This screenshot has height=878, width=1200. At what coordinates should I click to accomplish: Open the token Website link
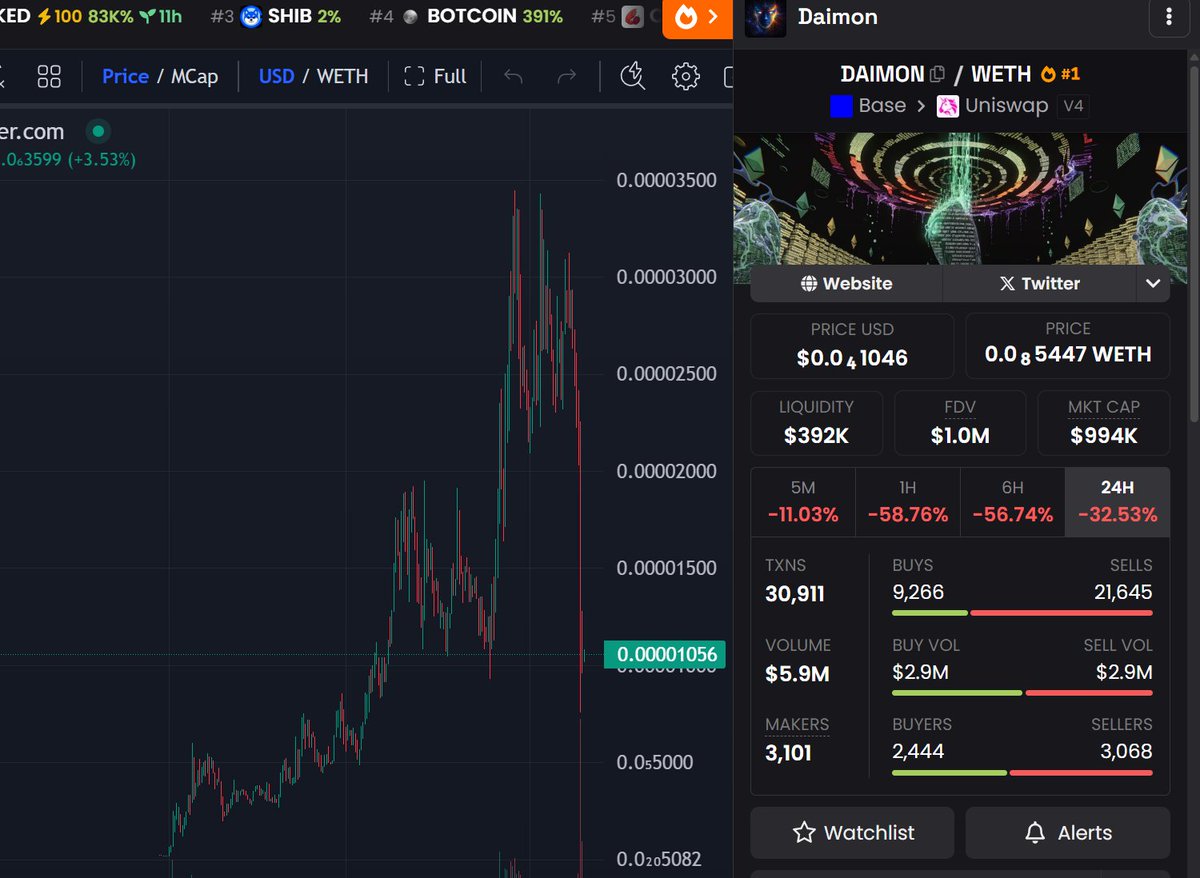pyautogui.click(x=846, y=283)
